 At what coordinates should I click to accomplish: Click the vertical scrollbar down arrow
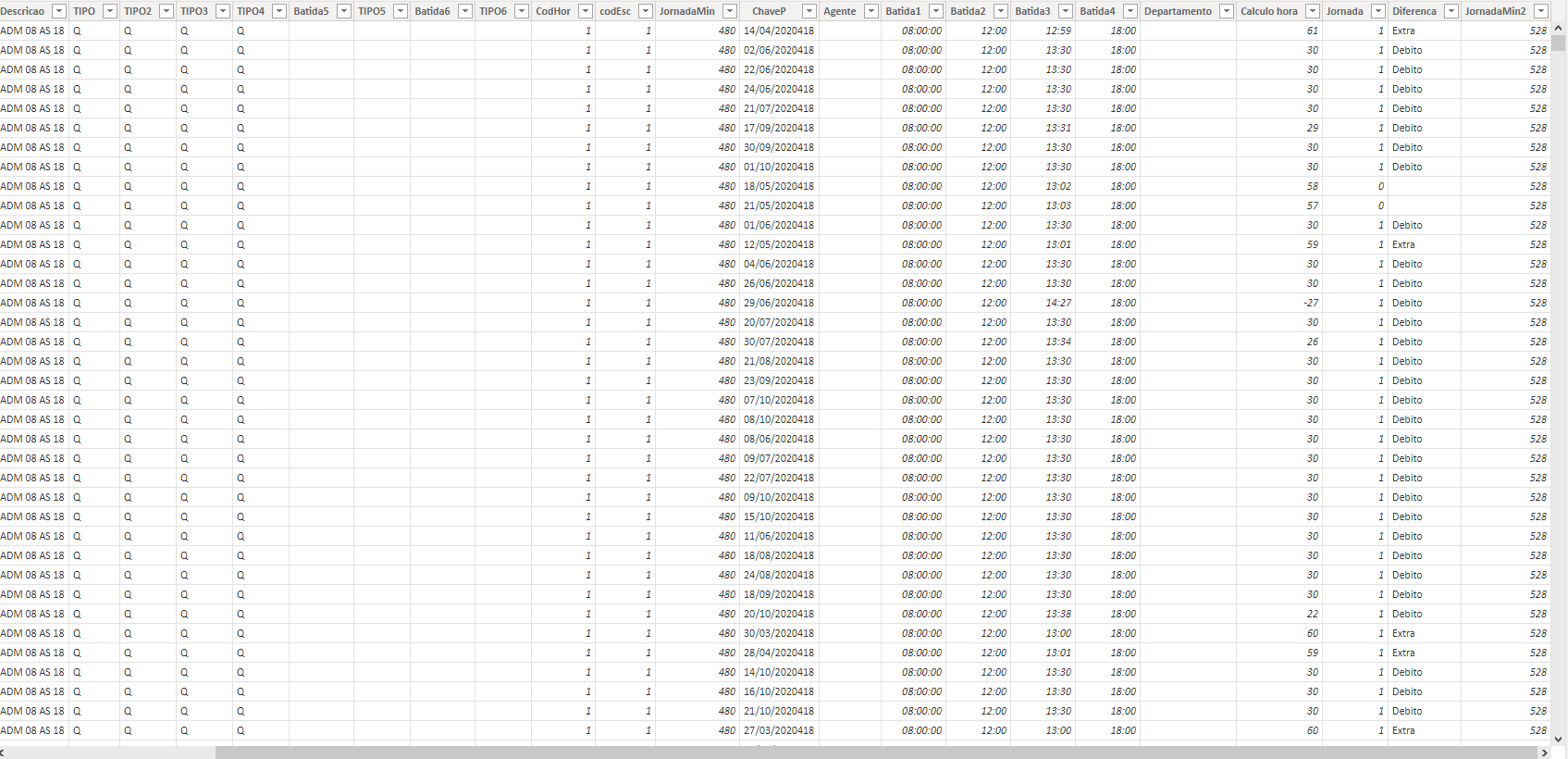(x=1559, y=739)
